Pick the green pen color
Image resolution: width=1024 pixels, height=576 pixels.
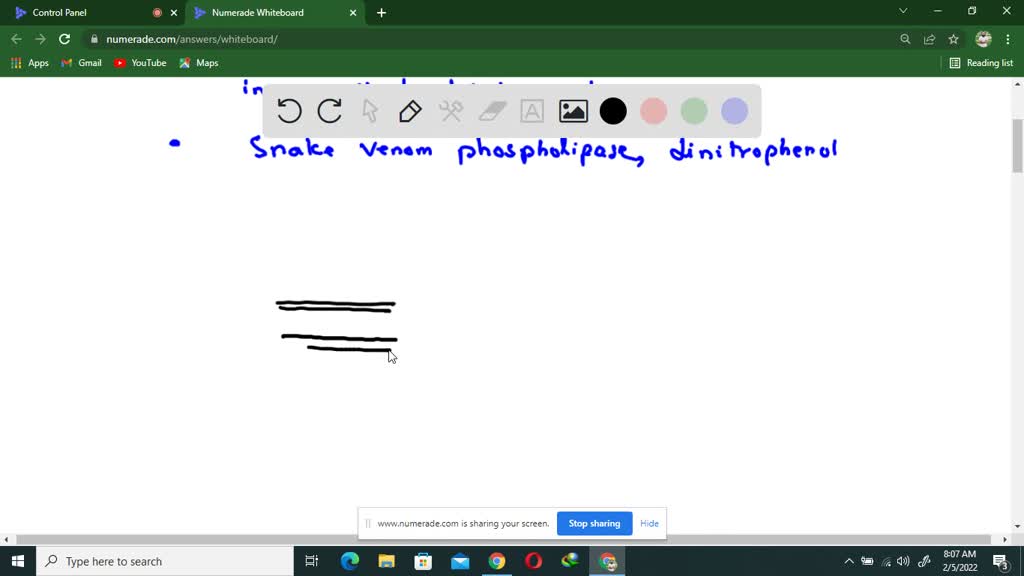tap(694, 111)
